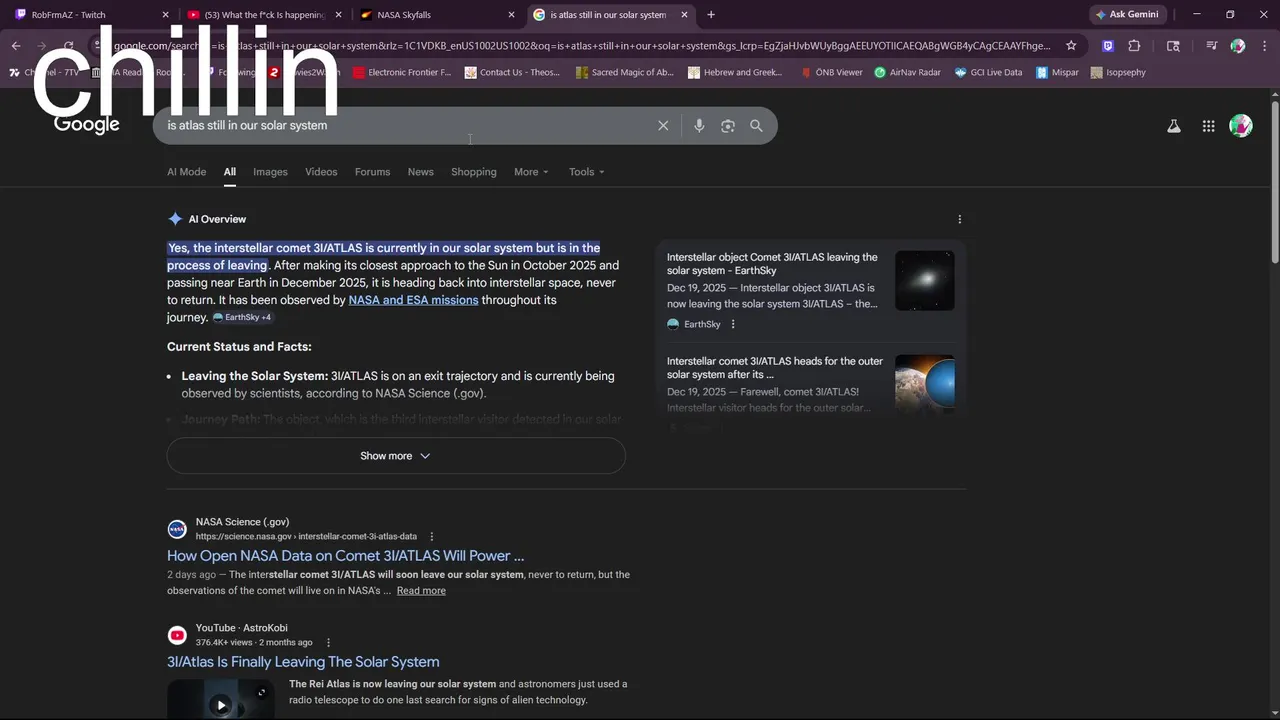Viewport: 1280px width, 720px height.
Task: Open Electronic Frontier F... bookmark
Action: [401, 73]
